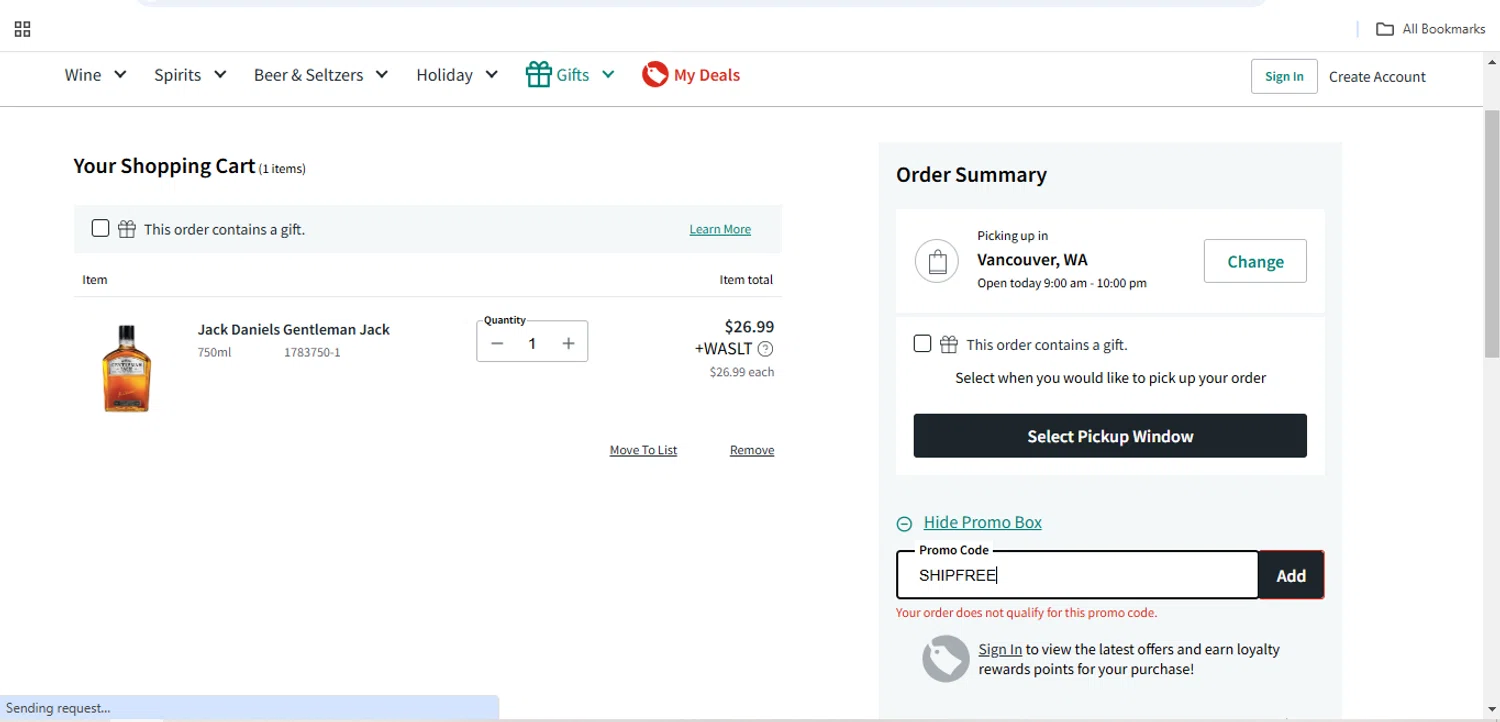Open the browser apps grid icon
Image resolution: width=1500 pixels, height=722 pixels.
(22, 29)
